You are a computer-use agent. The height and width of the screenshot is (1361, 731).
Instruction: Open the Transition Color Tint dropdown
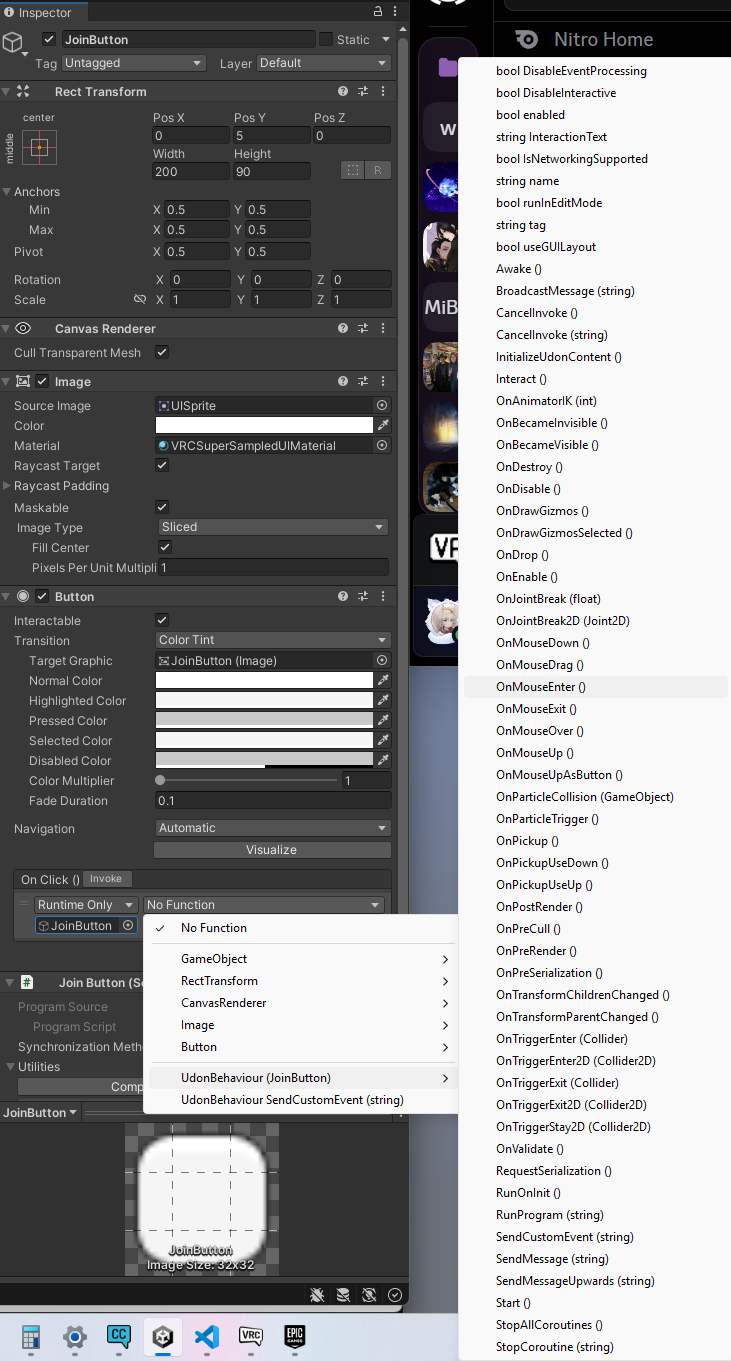[272, 640]
